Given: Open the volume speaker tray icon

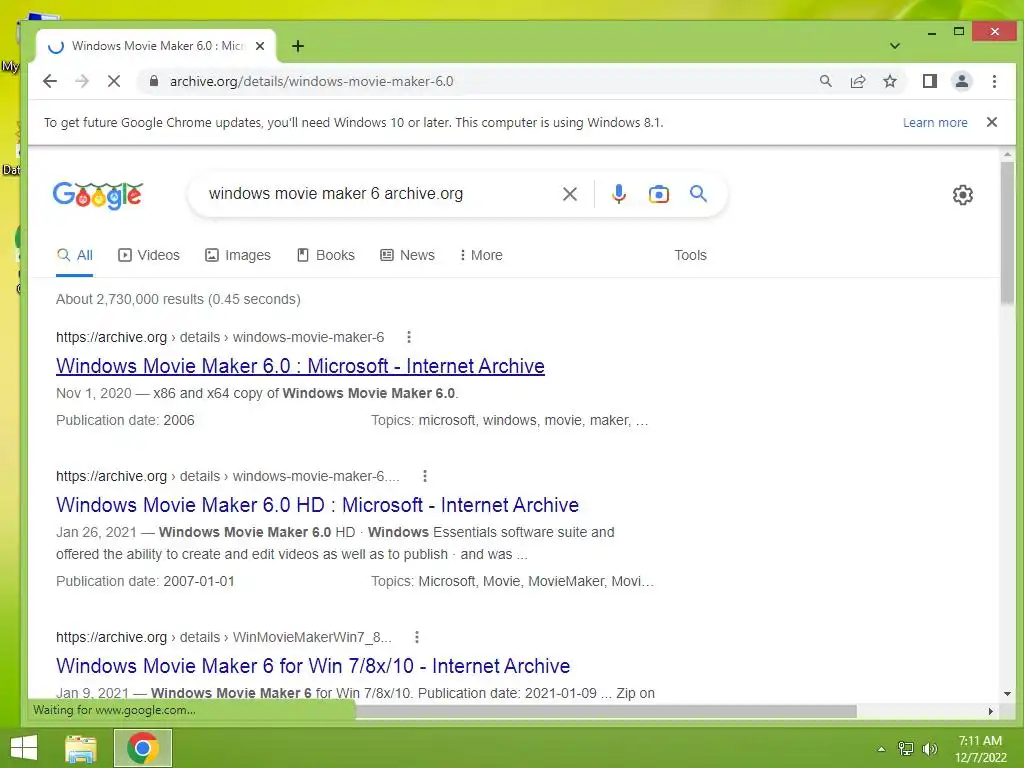Looking at the screenshot, I should pos(929,749).
